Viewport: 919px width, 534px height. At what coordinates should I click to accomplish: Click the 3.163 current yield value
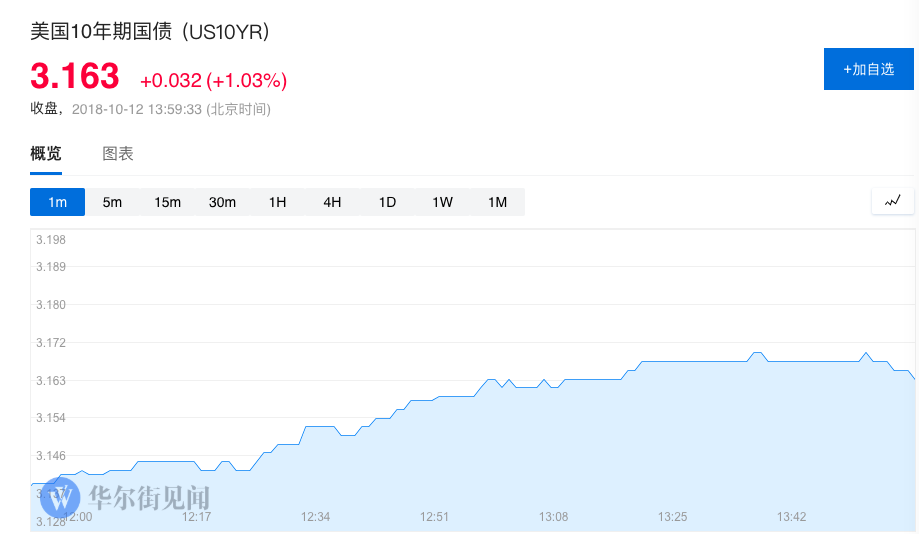tap(75, 76)
